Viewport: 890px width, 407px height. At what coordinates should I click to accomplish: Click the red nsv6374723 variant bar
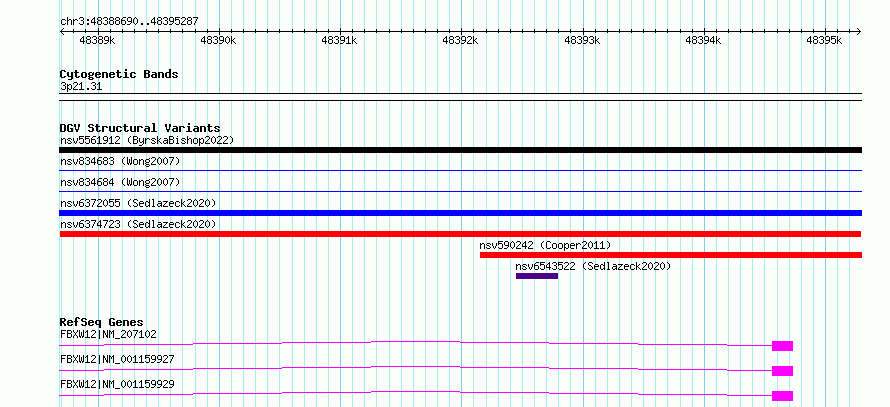click(x=460, y=234)
